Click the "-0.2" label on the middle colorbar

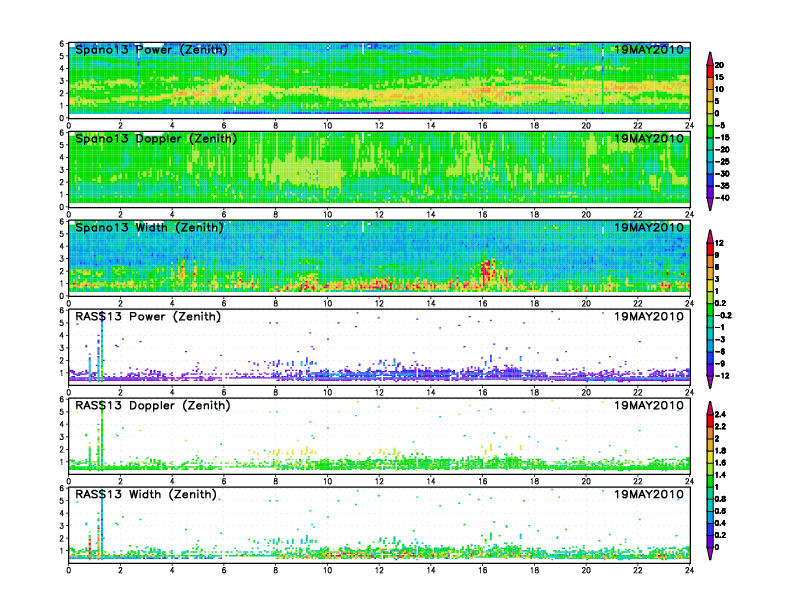[723, 316]
